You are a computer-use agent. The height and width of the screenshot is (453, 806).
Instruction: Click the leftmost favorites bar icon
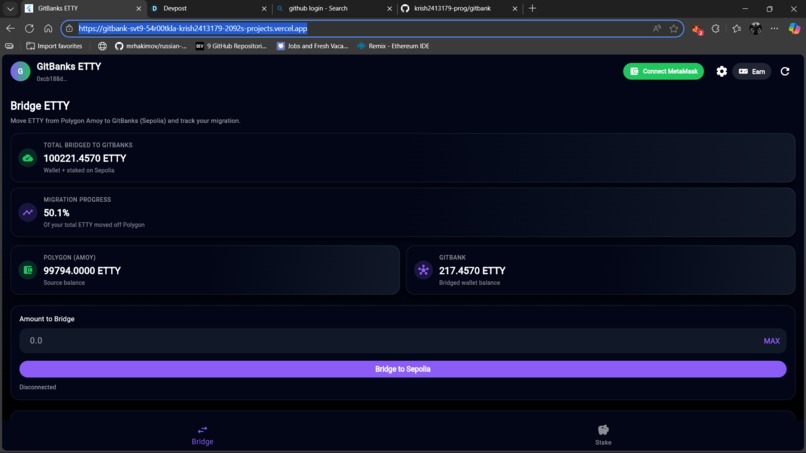[x=9, y=46]
